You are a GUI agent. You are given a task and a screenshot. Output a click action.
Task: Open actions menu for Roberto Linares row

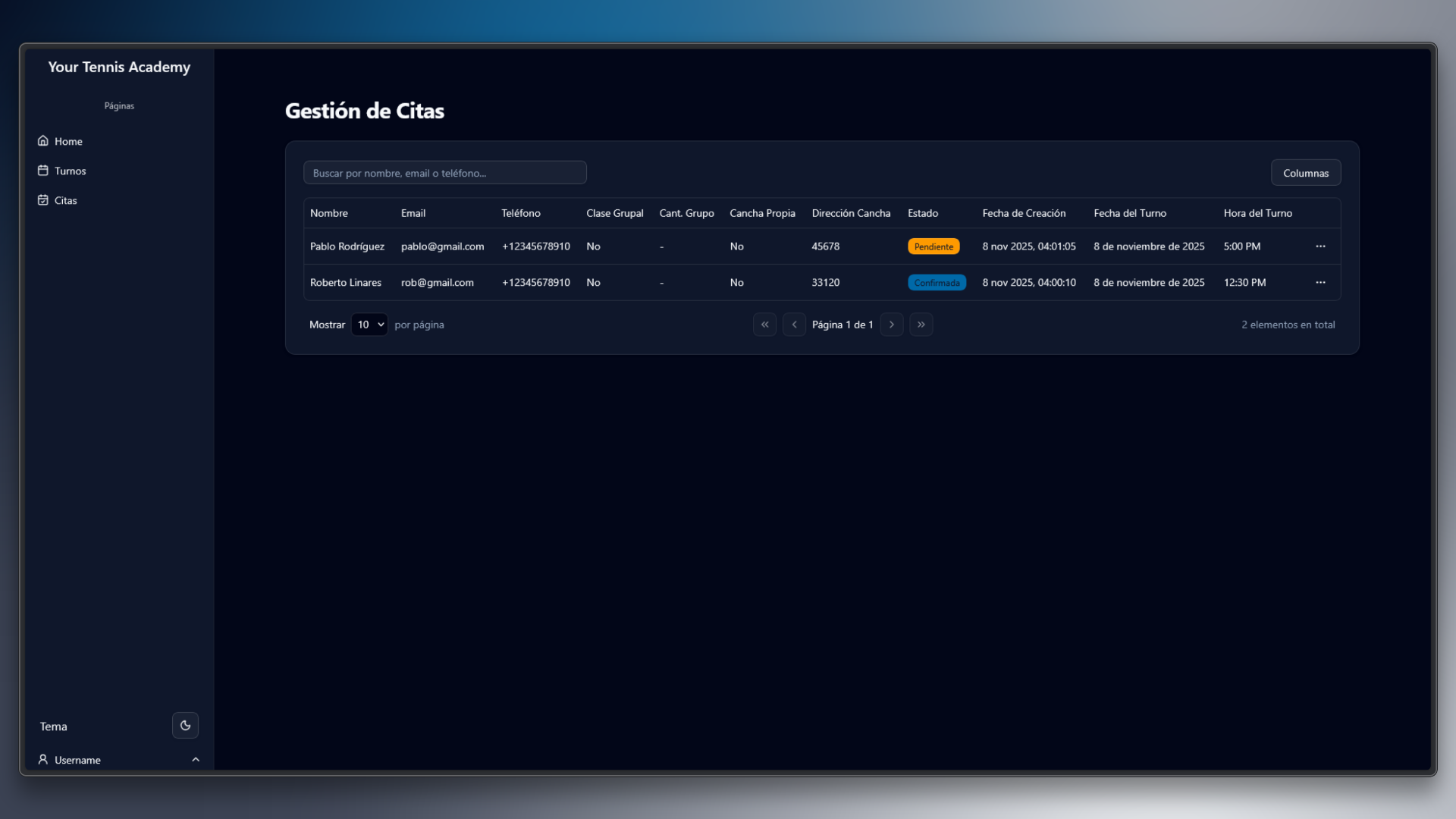pos(1320,282)
